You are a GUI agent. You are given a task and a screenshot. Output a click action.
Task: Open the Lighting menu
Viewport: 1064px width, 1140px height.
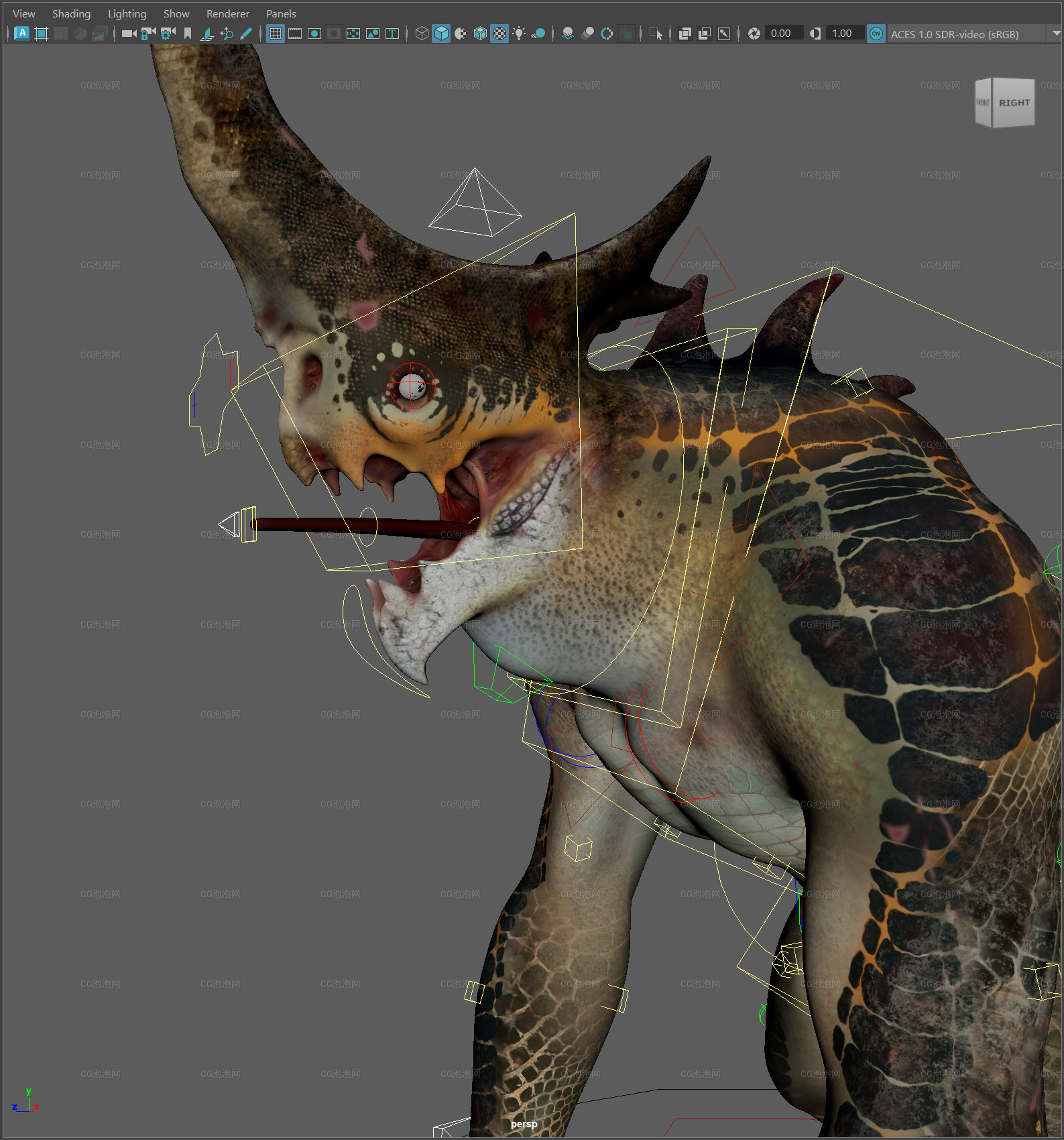(127, 13)
